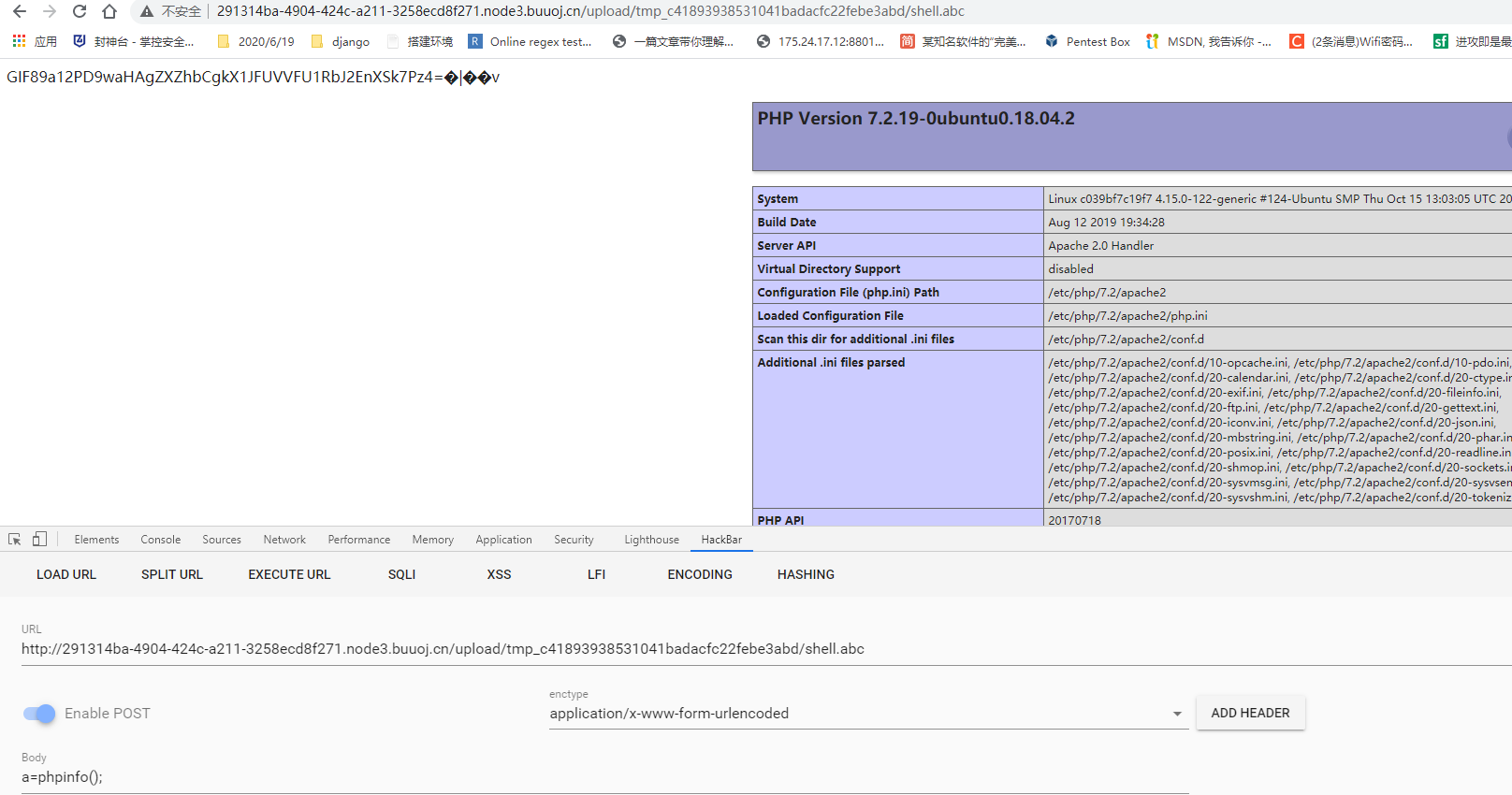Switch to the Performance tab
The height and width of the screenshot is (795, 1512).
point(359,540)
